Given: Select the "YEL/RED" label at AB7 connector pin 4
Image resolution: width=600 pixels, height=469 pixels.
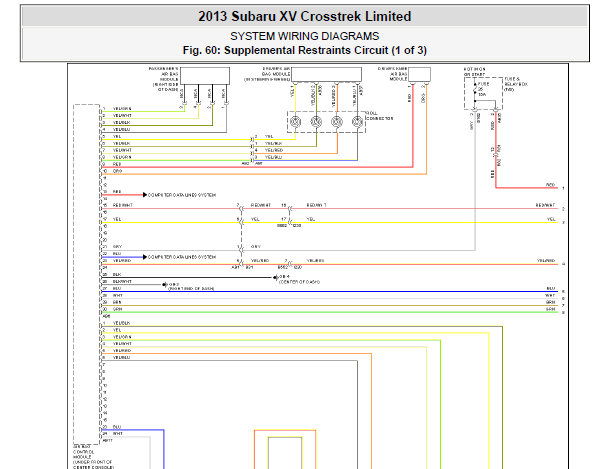Looking at the screenshot, I should (274, 150).
